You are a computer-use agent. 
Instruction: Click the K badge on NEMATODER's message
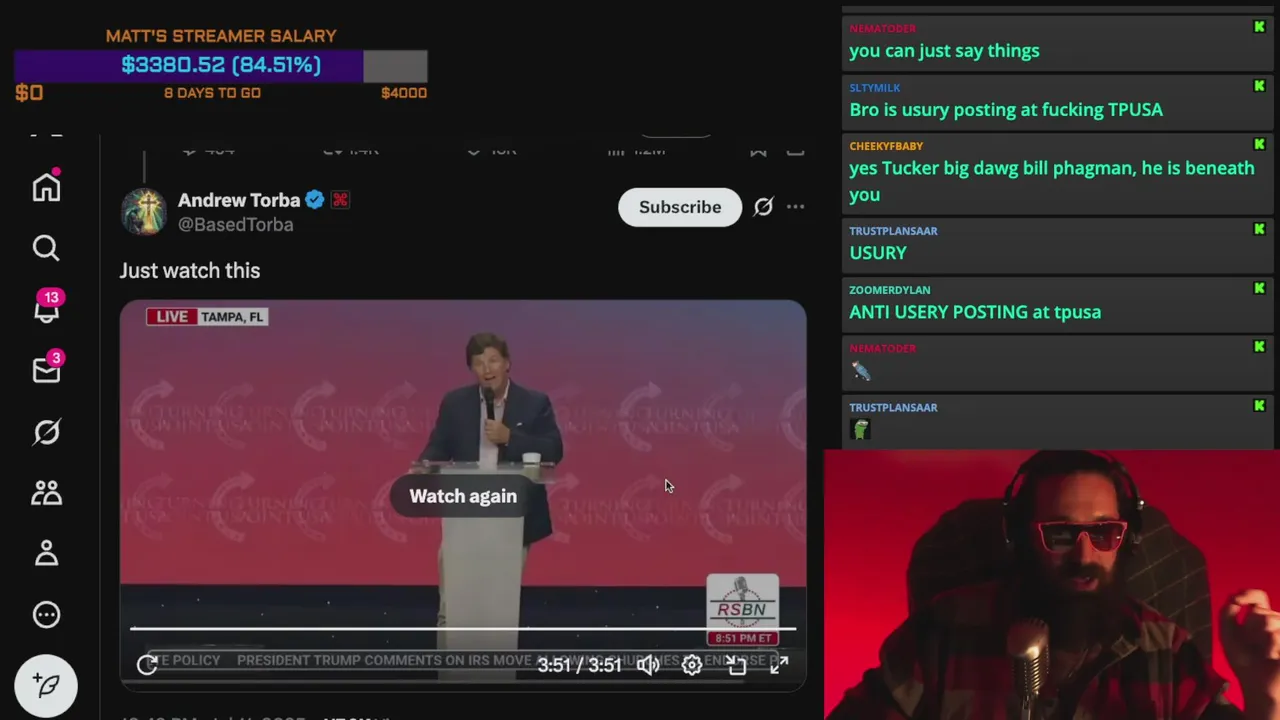pyautogui.click(x=1259, y=28)
